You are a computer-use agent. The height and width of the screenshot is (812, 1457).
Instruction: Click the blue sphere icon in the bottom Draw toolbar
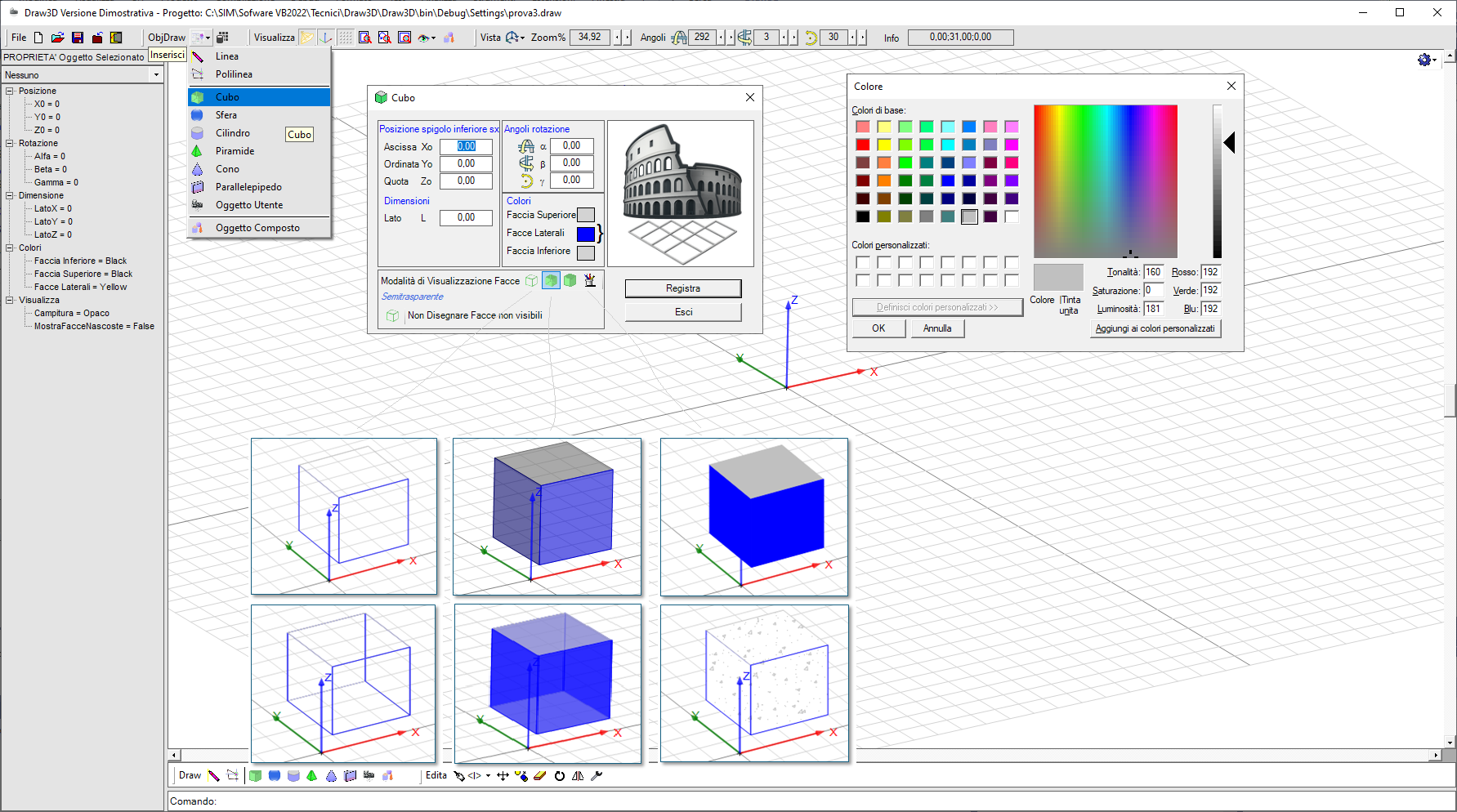[x=275, y=776]
